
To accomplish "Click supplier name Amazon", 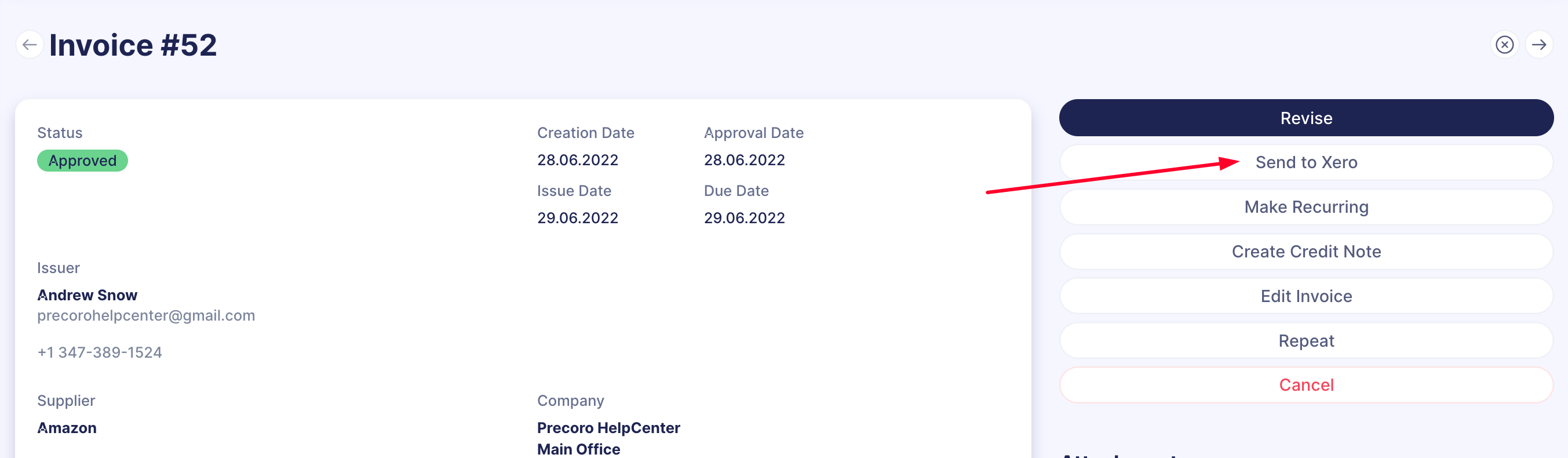I will (x=67, y=427).
